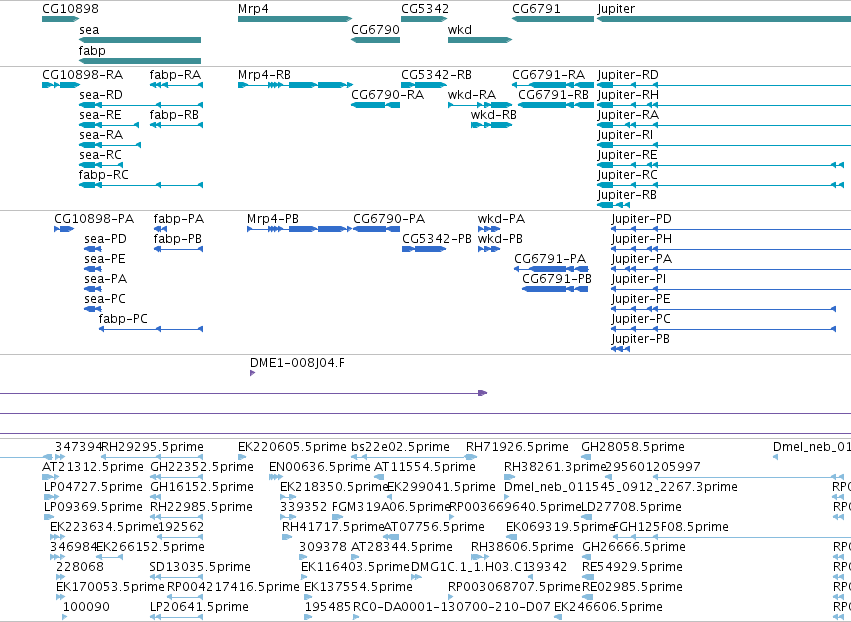851x622 pixels.
Task: Select transcript Jupiter-RD
Action: (x=723, y=85)
